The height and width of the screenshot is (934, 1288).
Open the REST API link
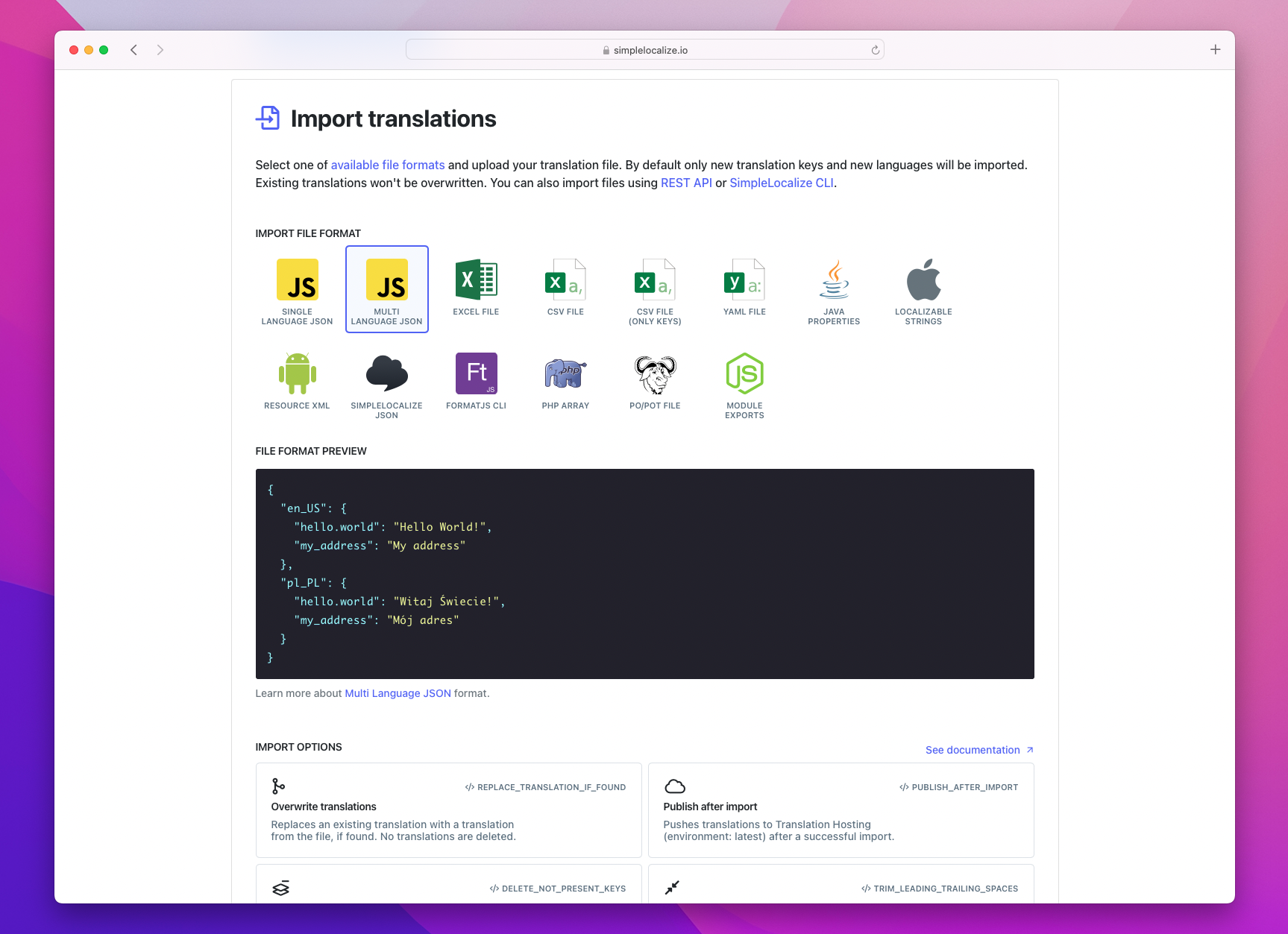click(x=686, y=183)
